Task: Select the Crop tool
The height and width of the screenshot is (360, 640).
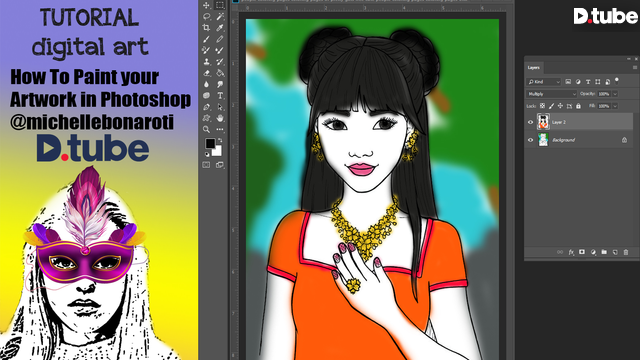Action: 207,28
